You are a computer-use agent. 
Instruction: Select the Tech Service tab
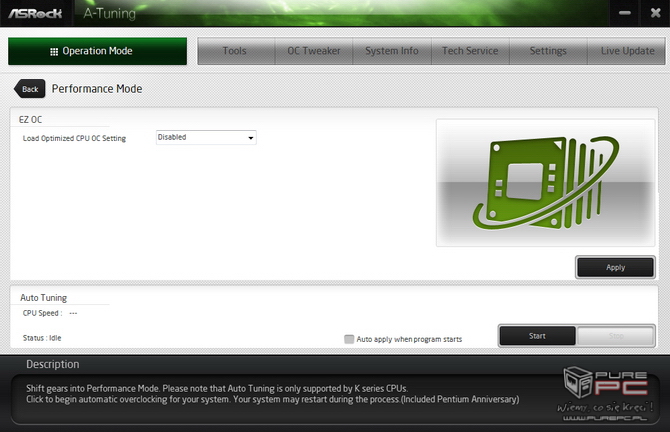(x=470, y=51)
